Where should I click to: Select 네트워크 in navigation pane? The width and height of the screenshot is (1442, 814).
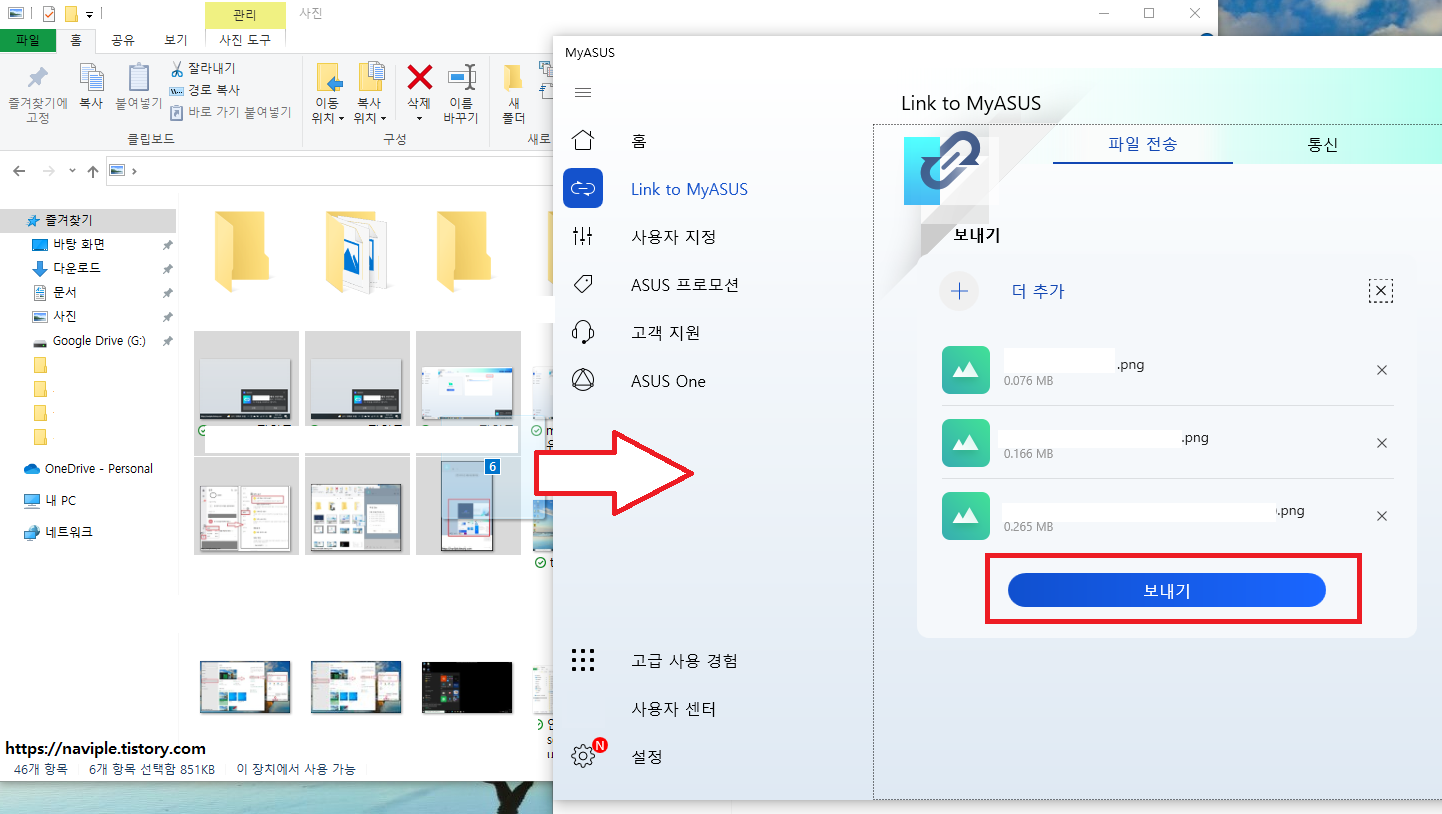pyautogui.click(x=68, y=532)
